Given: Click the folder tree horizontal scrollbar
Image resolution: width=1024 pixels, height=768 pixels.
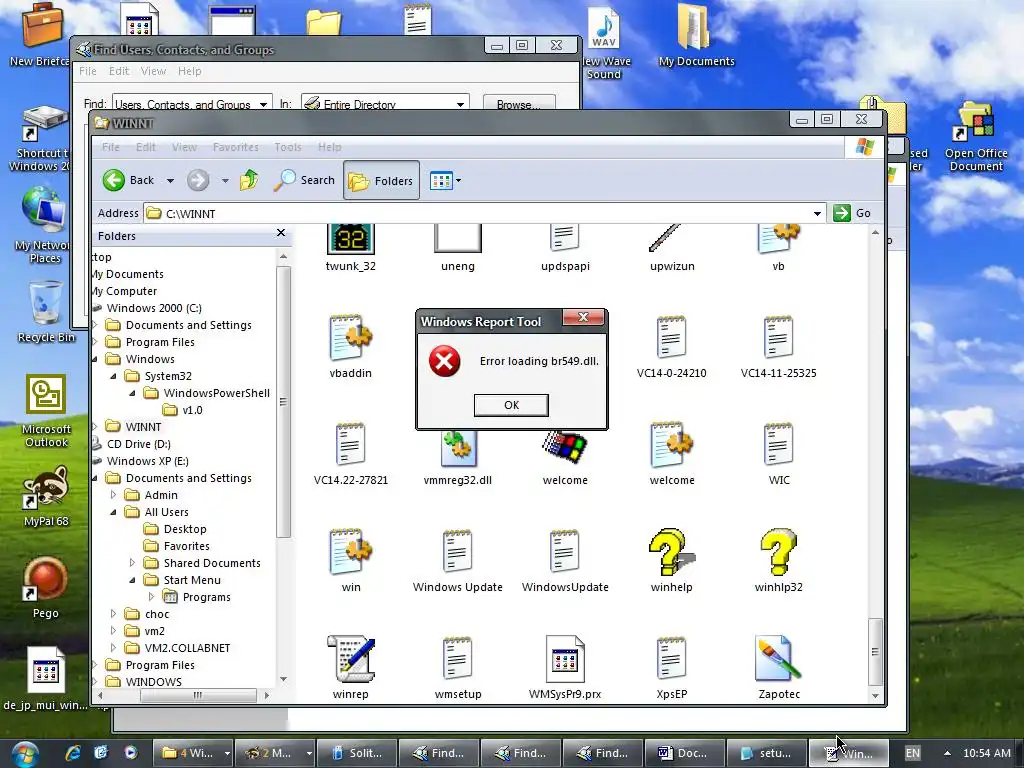Looking at the screenshot, I should 198,696.
